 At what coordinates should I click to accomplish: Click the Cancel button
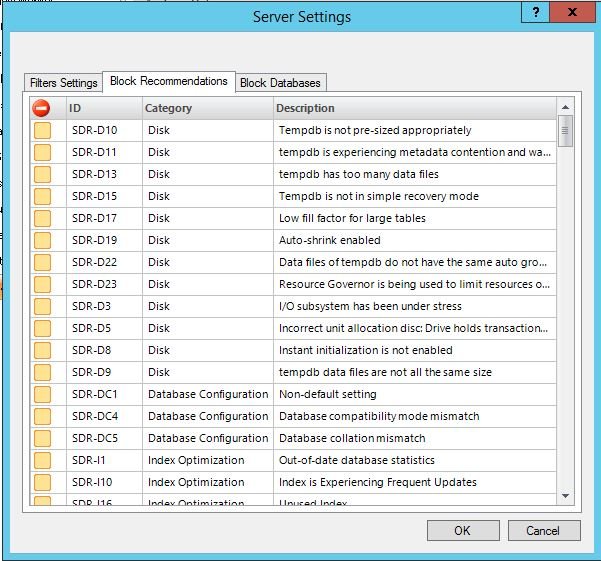coord(544,531)
